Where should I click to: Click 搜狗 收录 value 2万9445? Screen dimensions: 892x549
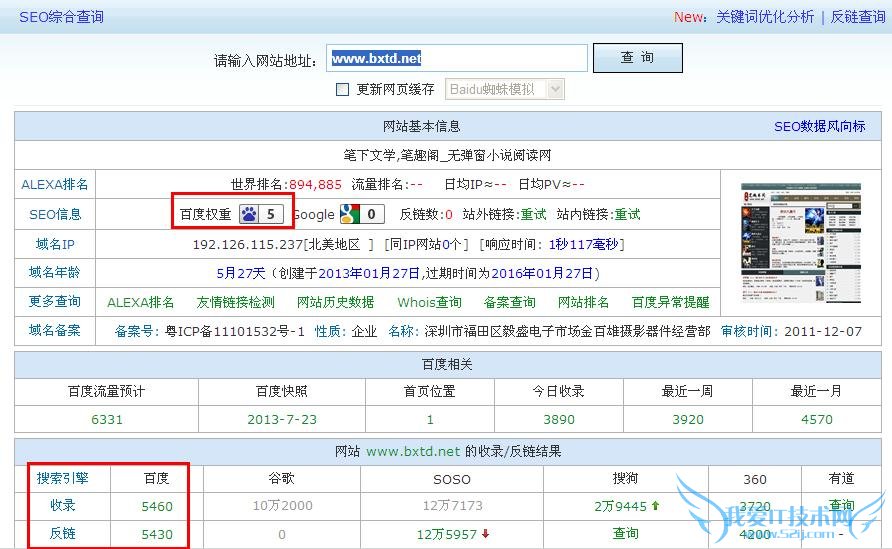point(621,506)
